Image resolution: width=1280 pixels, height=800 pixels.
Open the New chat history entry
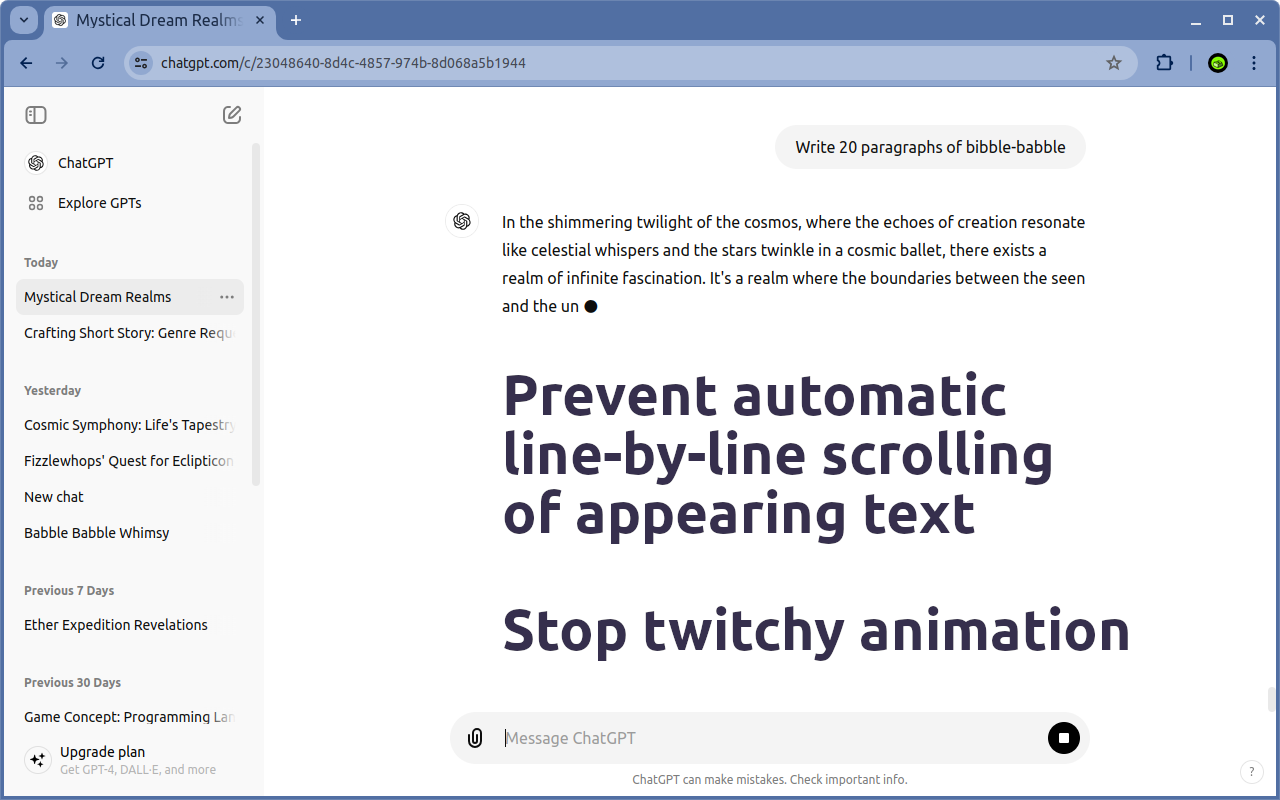tap(130, 497)
